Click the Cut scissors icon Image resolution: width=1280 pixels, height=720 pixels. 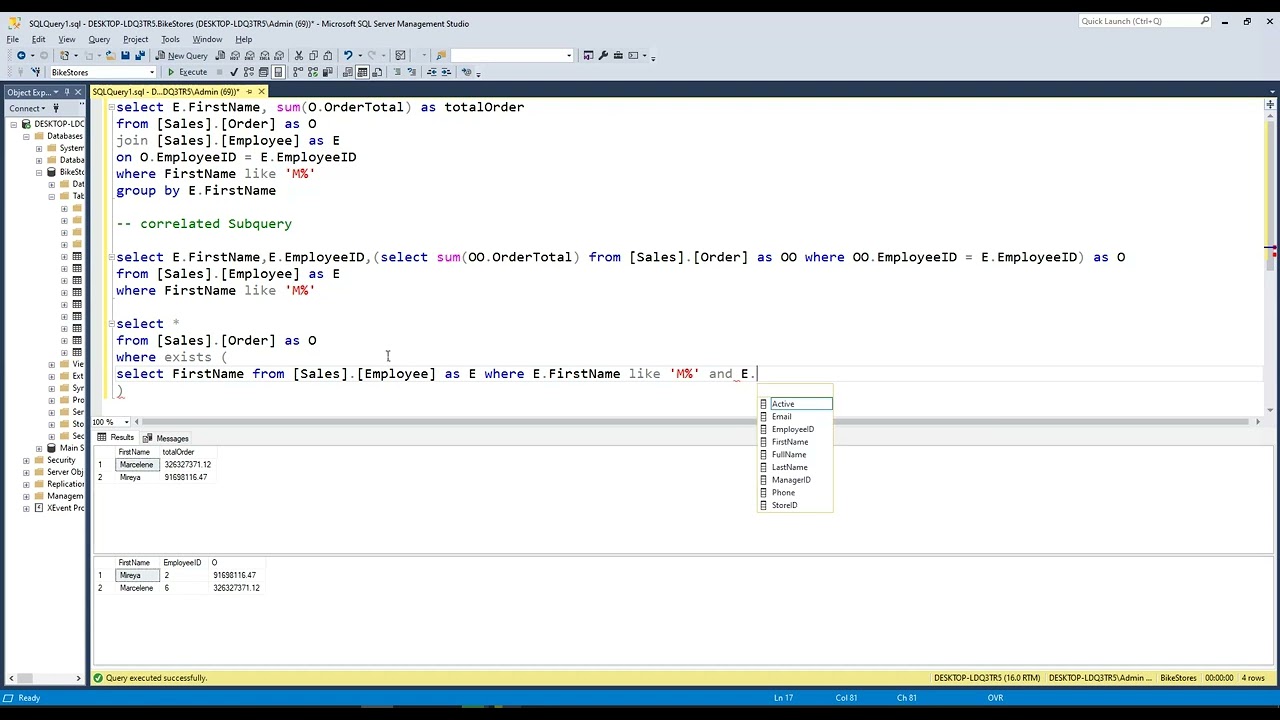pyautogui.click(x=298, y=56)
